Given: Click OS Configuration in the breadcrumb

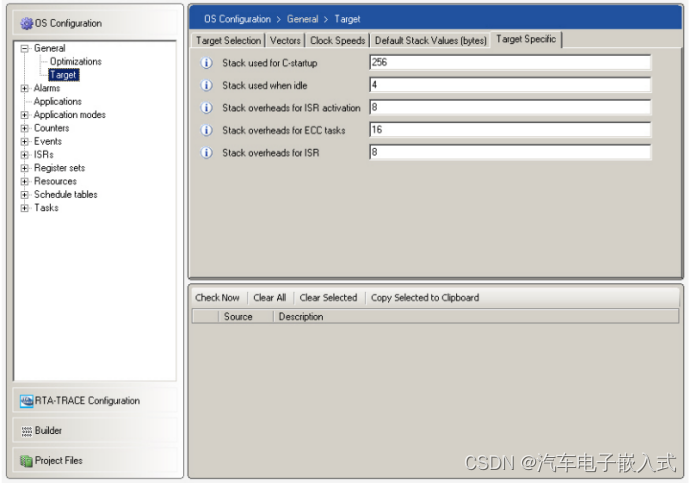Looking at the screenshot, I should coord(237,19).
